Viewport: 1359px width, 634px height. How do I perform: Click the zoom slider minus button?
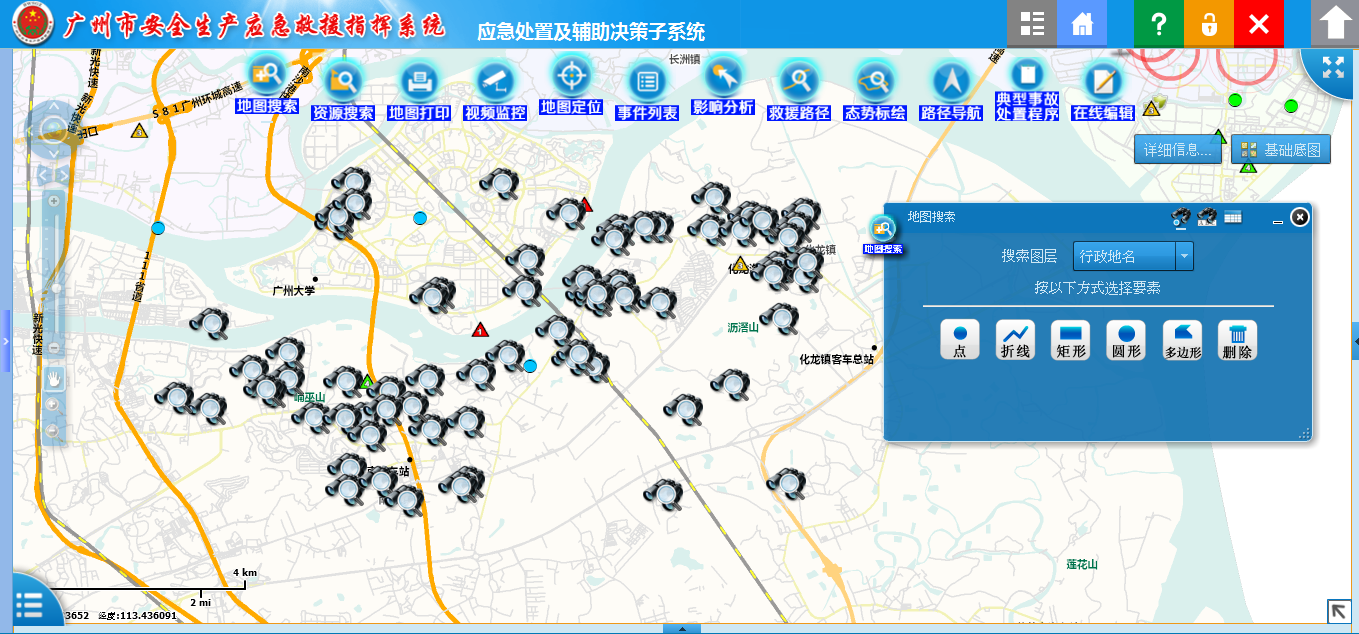[54, 348]
